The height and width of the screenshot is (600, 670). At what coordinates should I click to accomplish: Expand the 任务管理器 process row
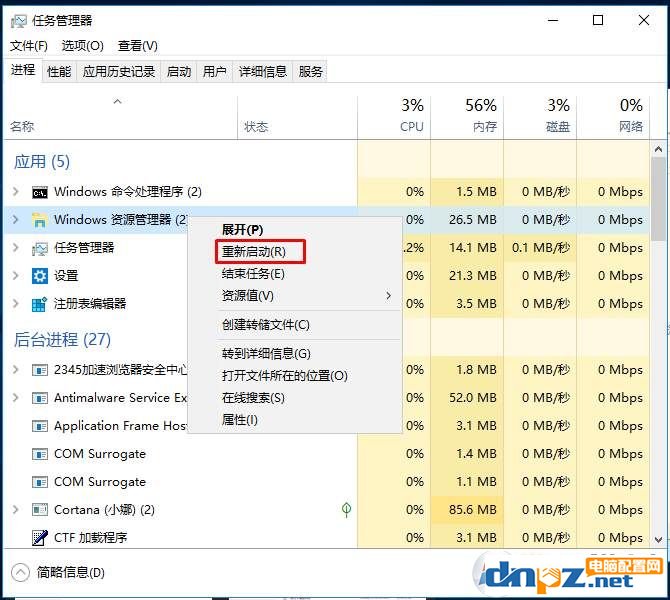(x=16, y=247)
